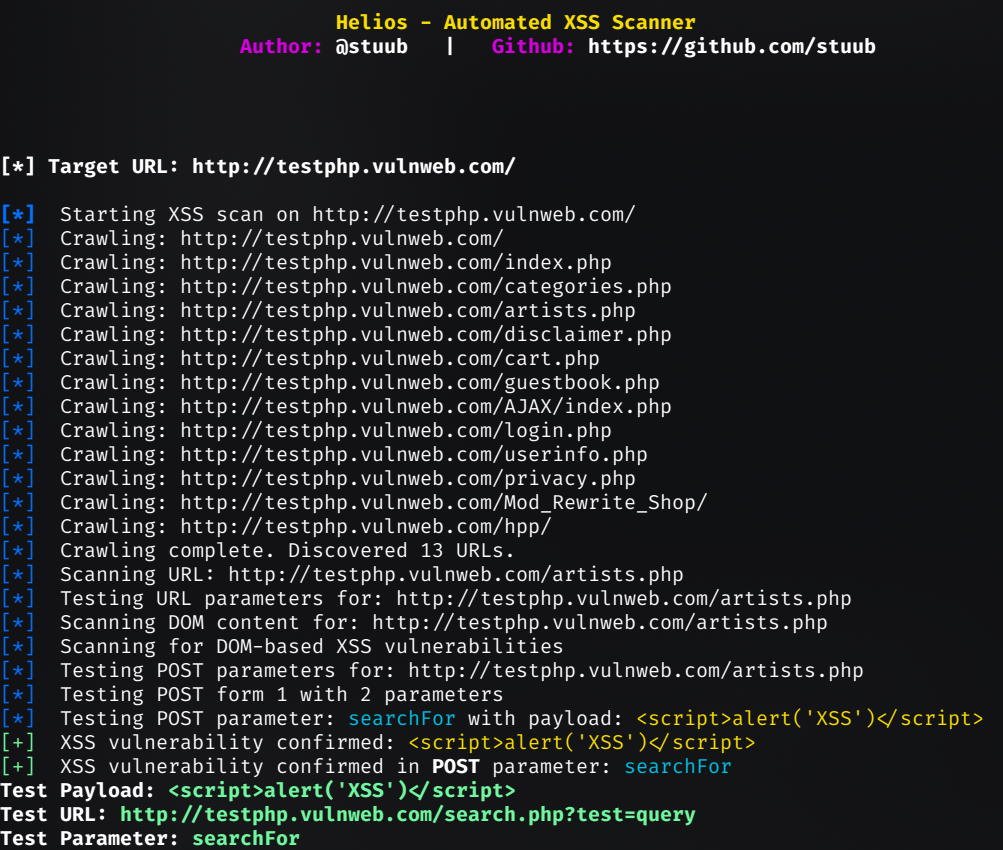Image resolution: width=1003 pixels, height=850 pixels.
Task: Open the crawled guestbook.php URL
Action: (420, 383)
